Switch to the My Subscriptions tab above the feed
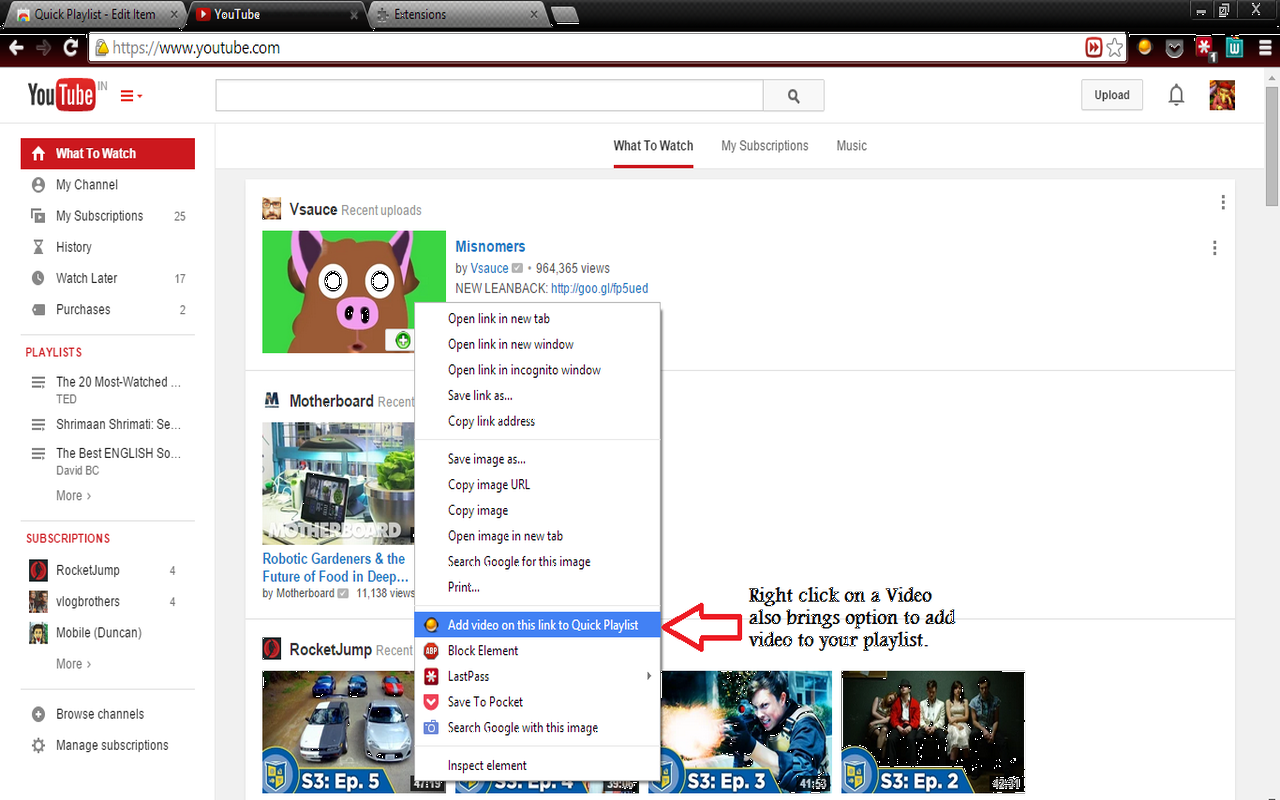The height and width of the screenshot is (800, 1280). [x=765, y=146]
